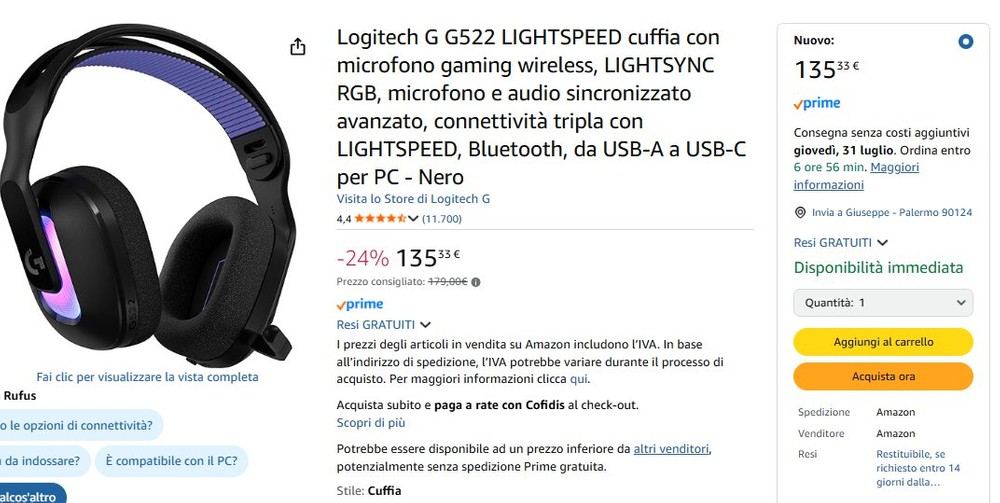This screenshot has width=1000, height=503.
Task: Click the Prime logo below the price
Action: point(360,304)
